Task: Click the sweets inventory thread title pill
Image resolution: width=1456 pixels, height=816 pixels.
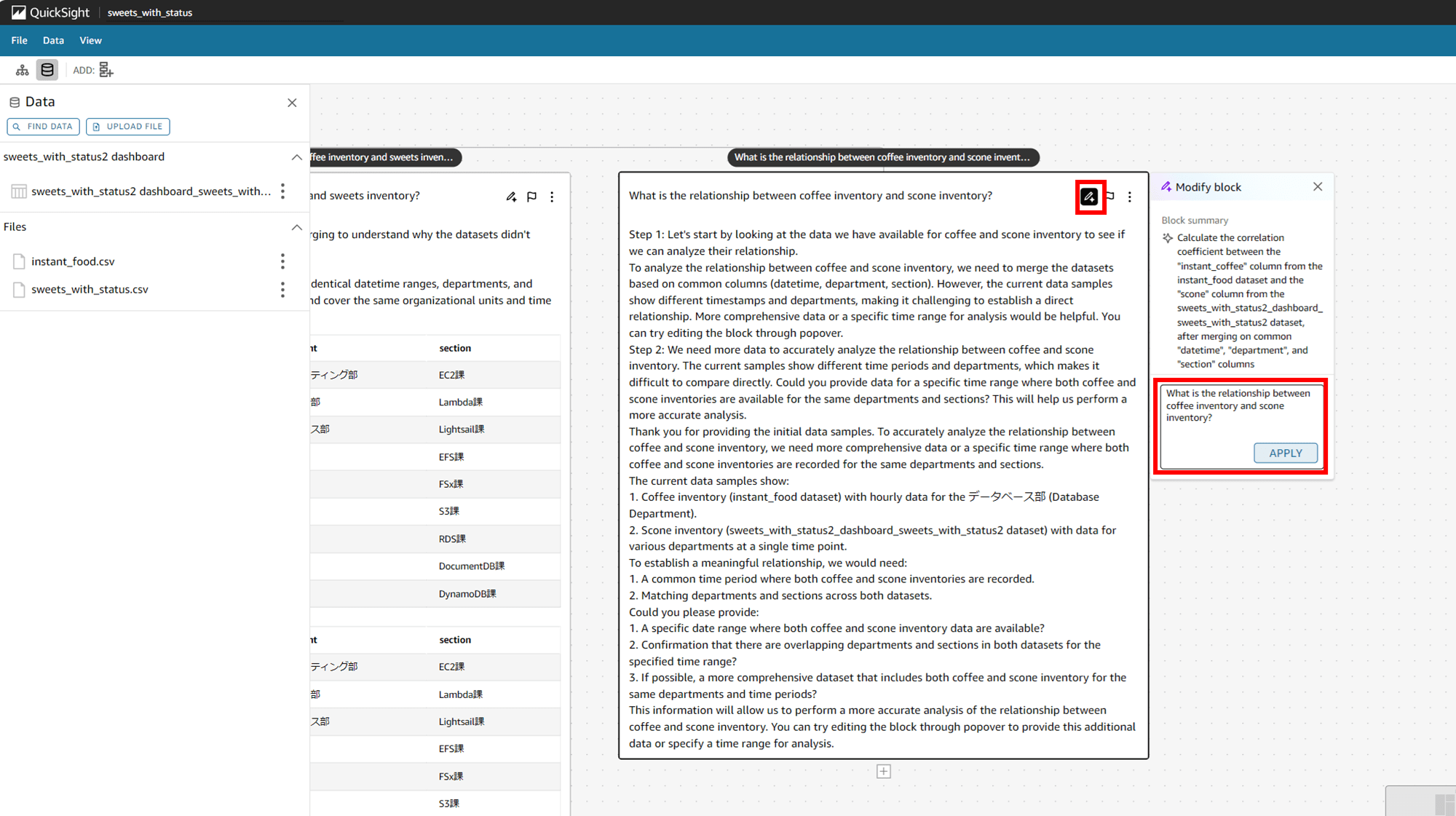Action: (x=384, y=157)
